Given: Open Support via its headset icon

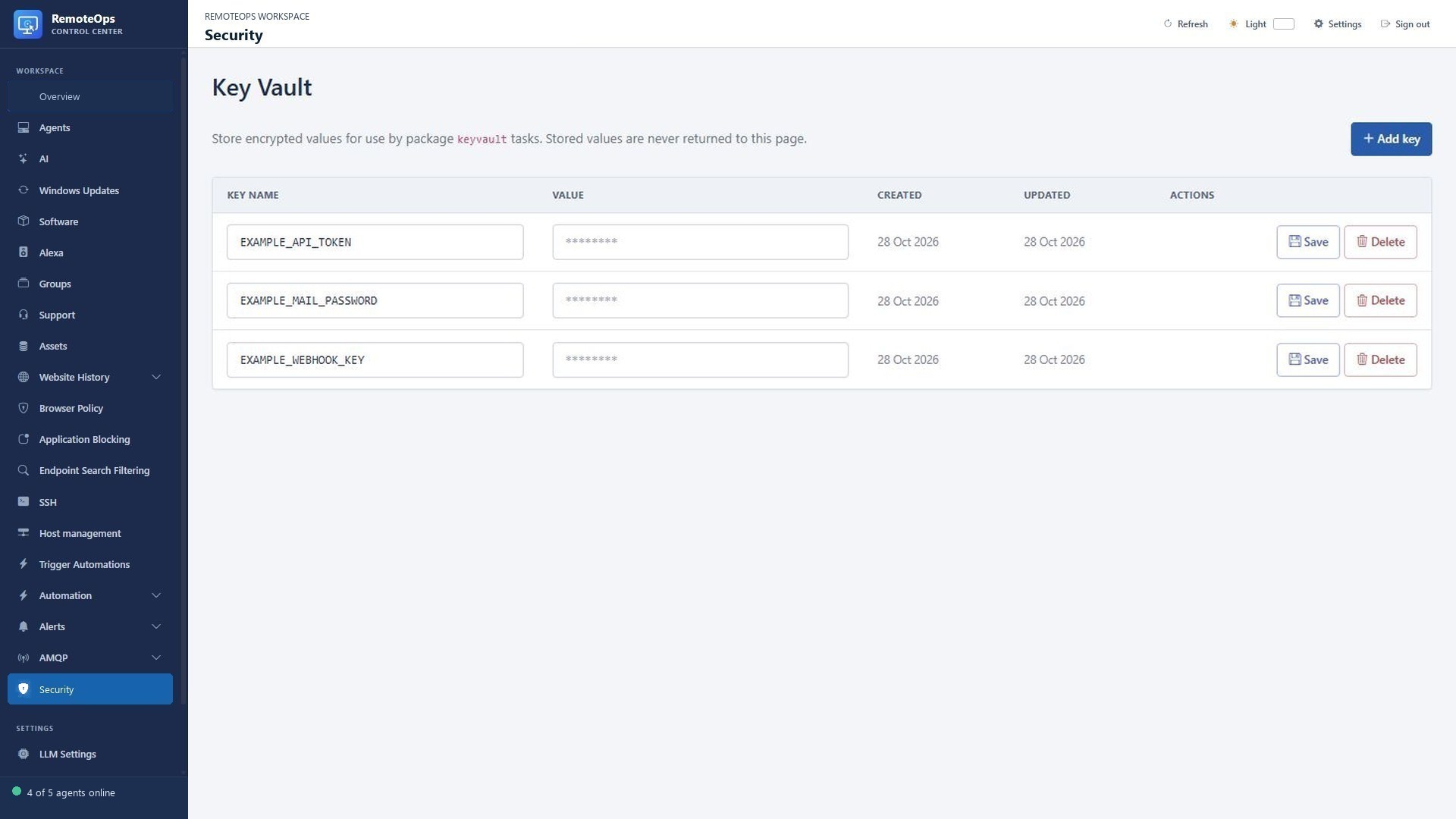Looking at the screenshot, I should coord(24,315).
